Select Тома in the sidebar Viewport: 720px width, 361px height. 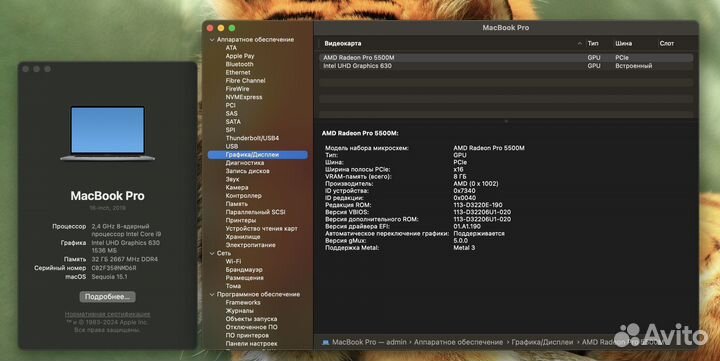[233, 286]
